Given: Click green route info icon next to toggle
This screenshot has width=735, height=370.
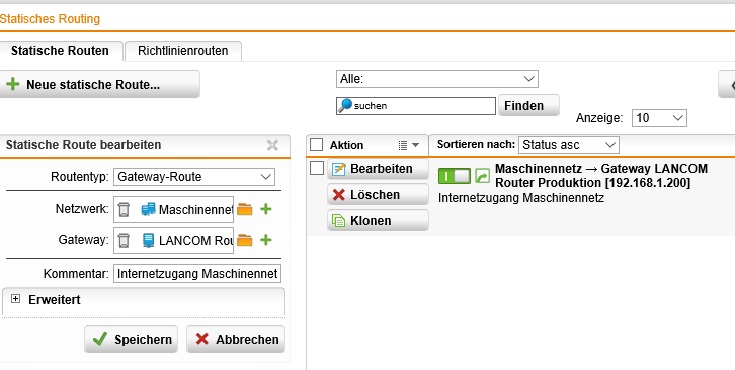Looking at the screenshot, I should (482, 176).
